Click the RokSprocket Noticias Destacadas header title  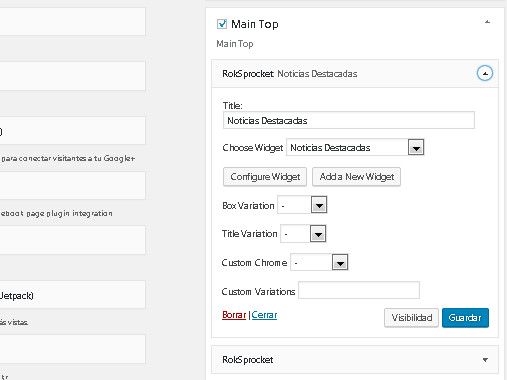(x=290, y=74)
